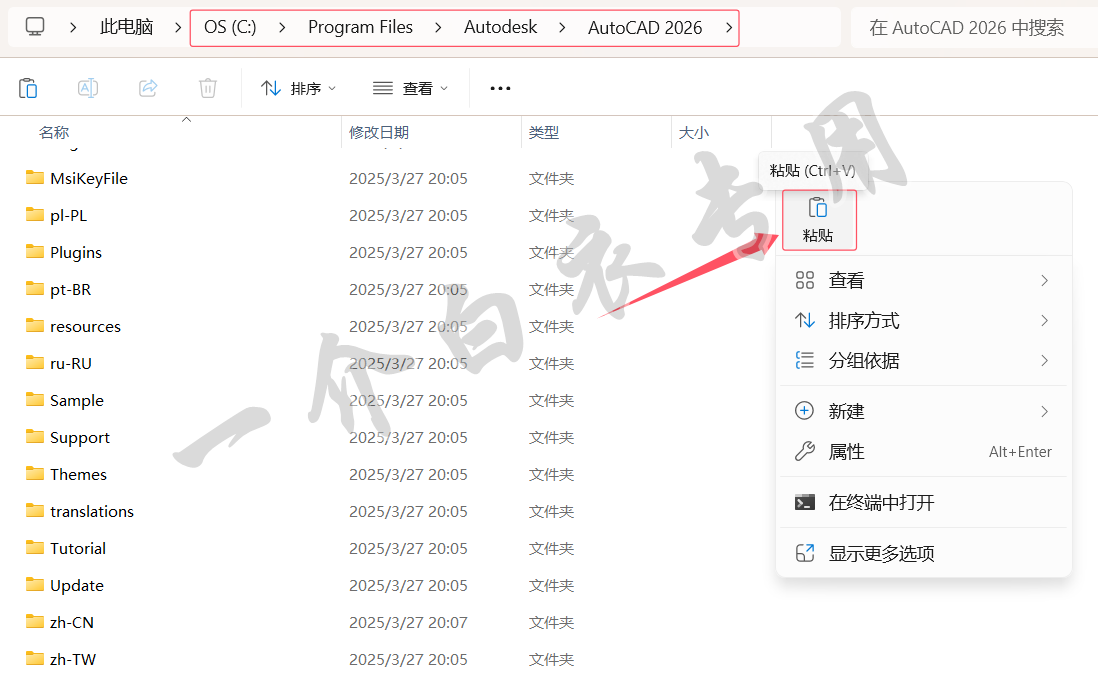
Task: Expand the chevron after Autodesk breadcrumb
Action: (562, 27)
